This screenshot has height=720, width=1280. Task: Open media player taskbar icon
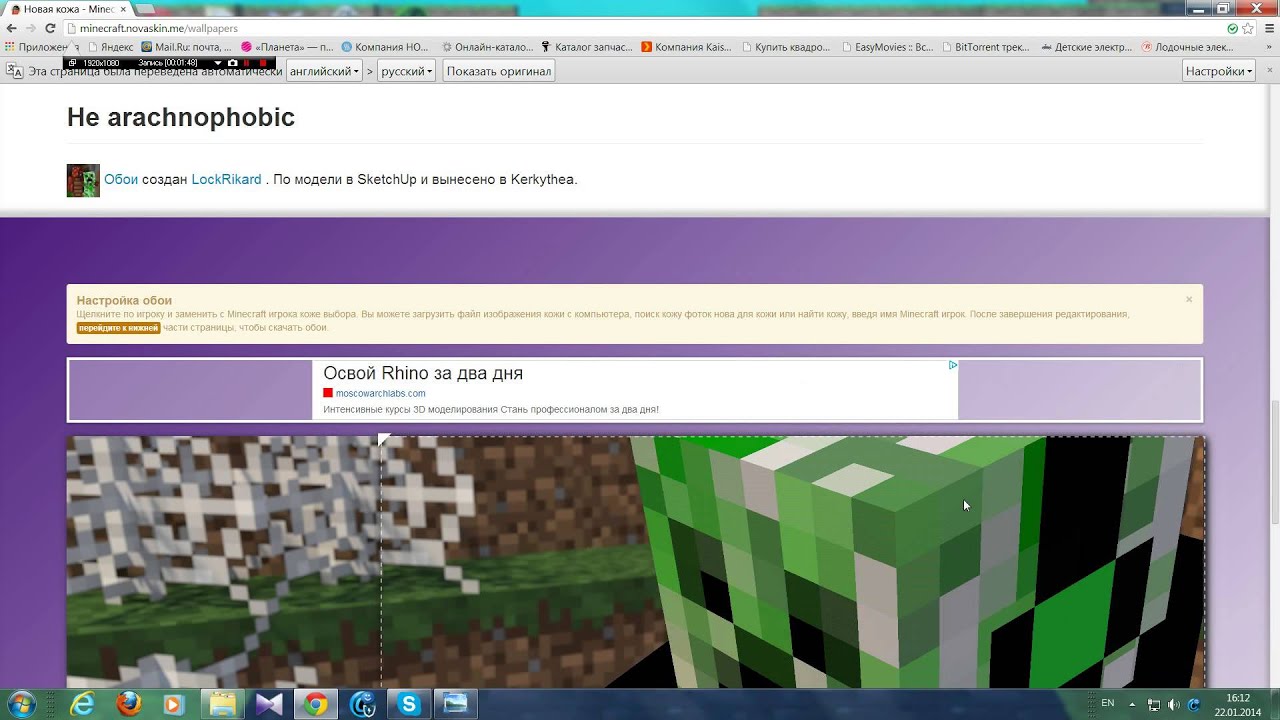(x=175, y=704)
